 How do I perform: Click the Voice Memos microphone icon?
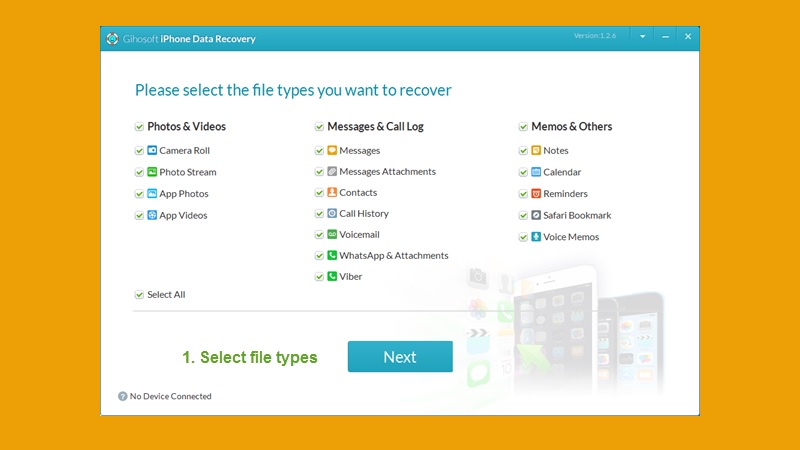click(x=536, y=236)
